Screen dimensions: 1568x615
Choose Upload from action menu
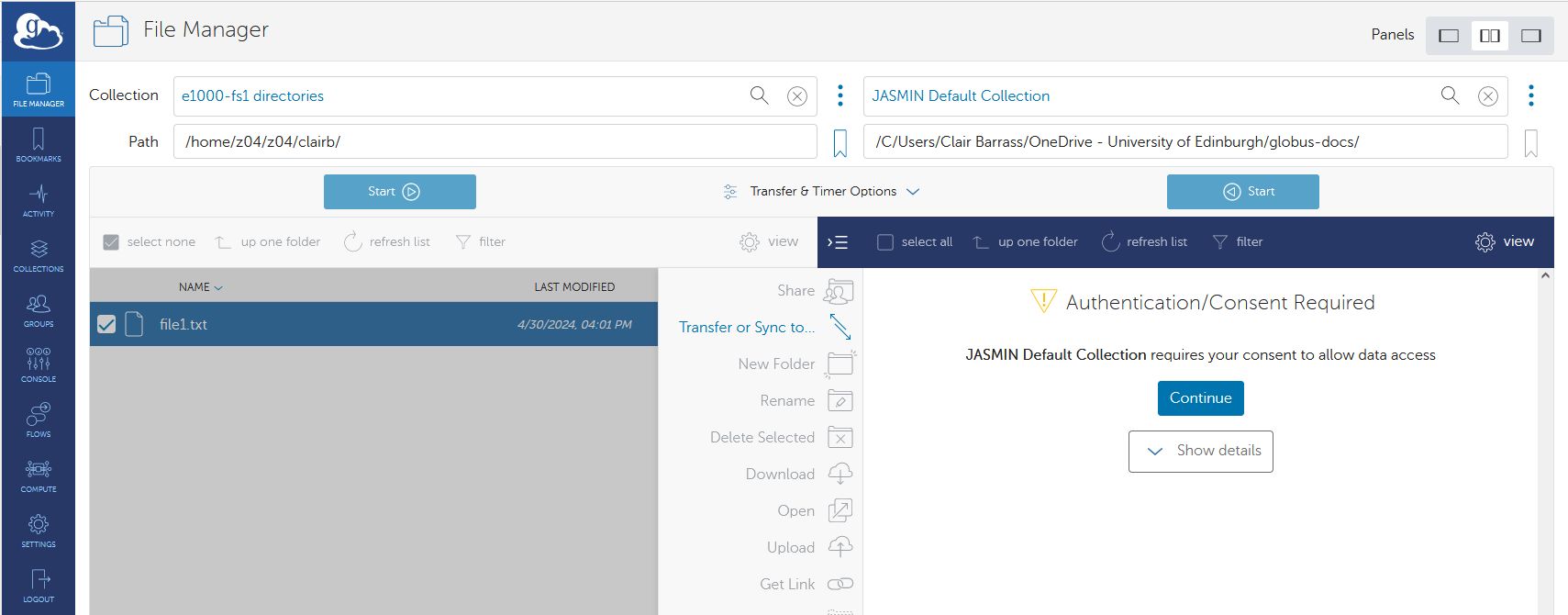(x=810, y=548)
